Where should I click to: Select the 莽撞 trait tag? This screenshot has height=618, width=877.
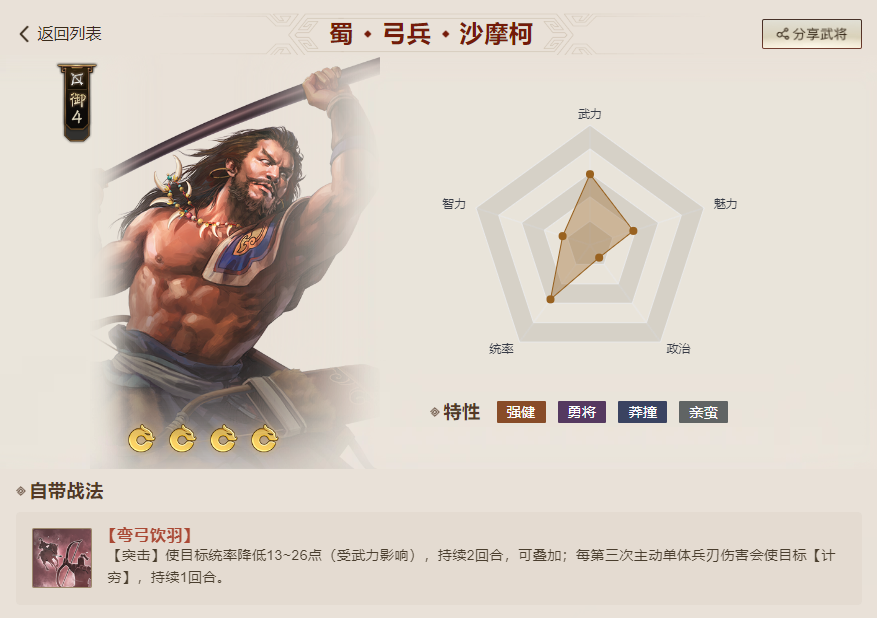642,412
